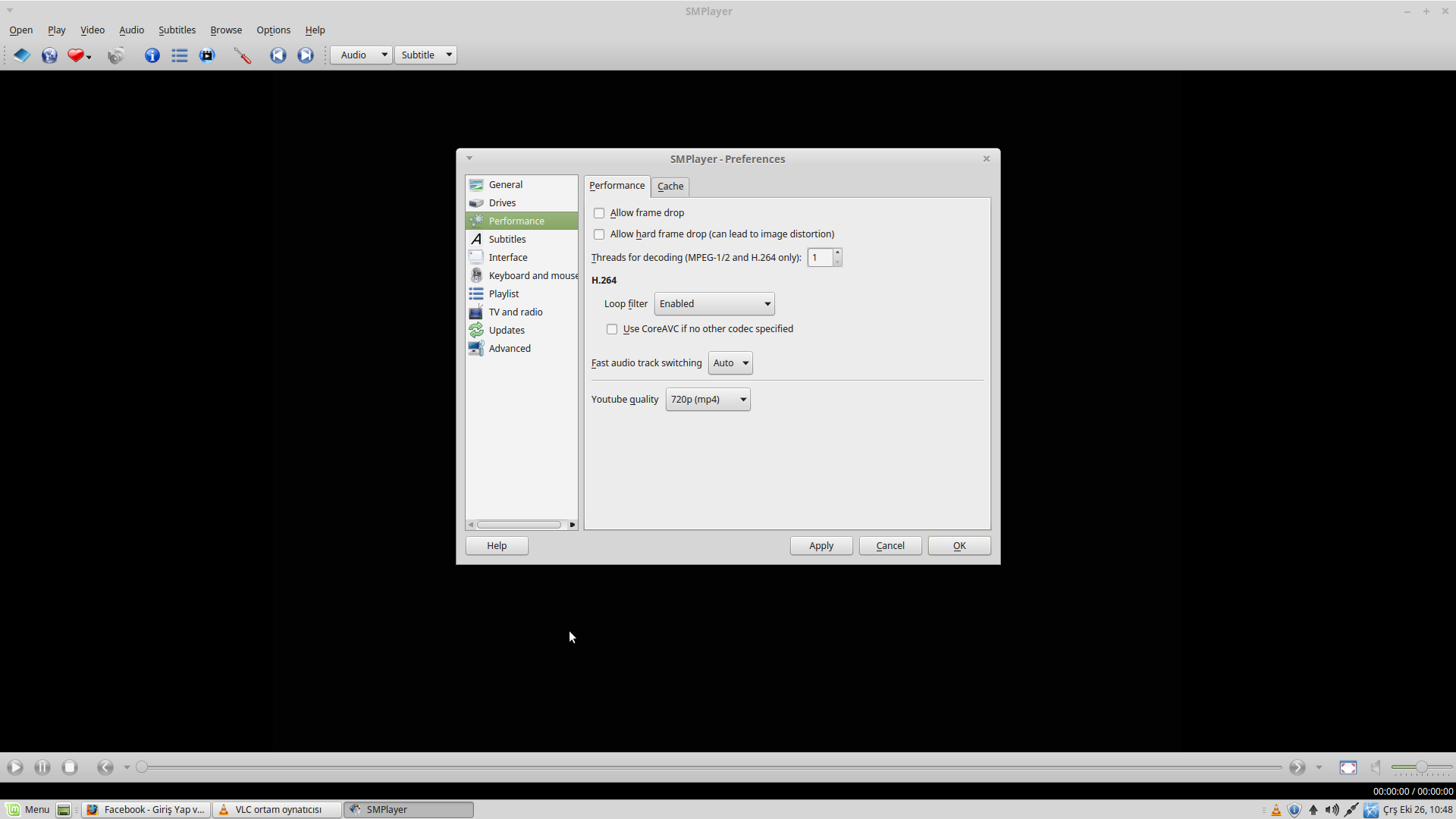
Task: Jump to previous track in toolbar
Action: 278,55
